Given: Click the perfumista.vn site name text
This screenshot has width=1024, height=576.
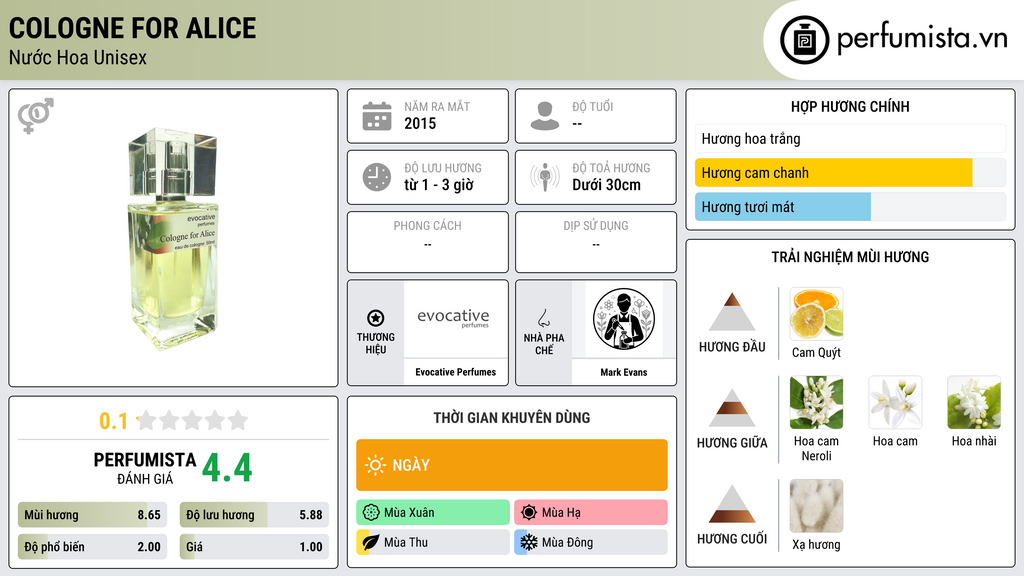Looking at the screenshot, I should click(x=922, y=39).
